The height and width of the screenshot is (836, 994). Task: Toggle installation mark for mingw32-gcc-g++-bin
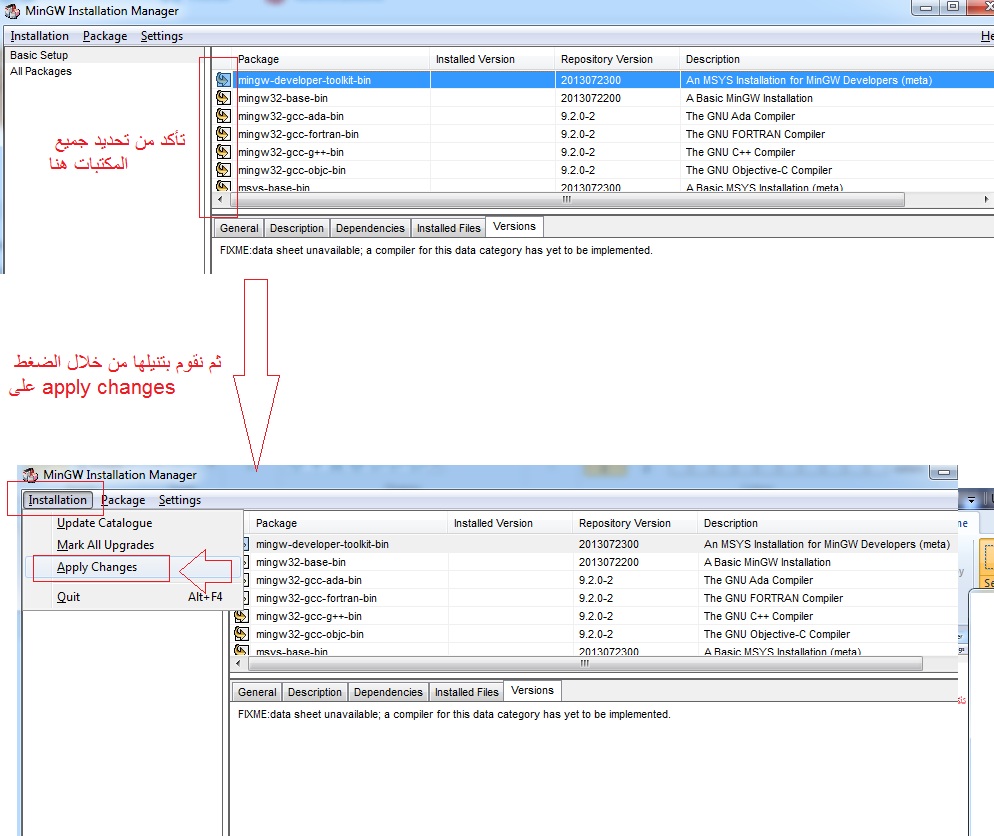222,152
